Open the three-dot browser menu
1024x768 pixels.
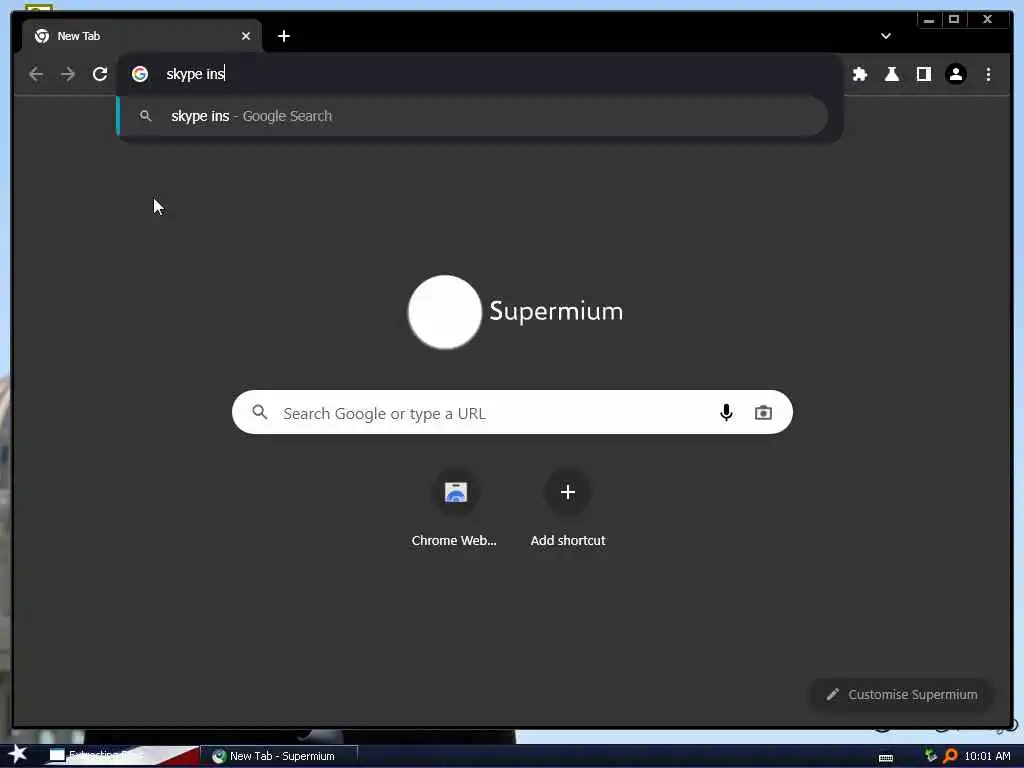[988, 74]
